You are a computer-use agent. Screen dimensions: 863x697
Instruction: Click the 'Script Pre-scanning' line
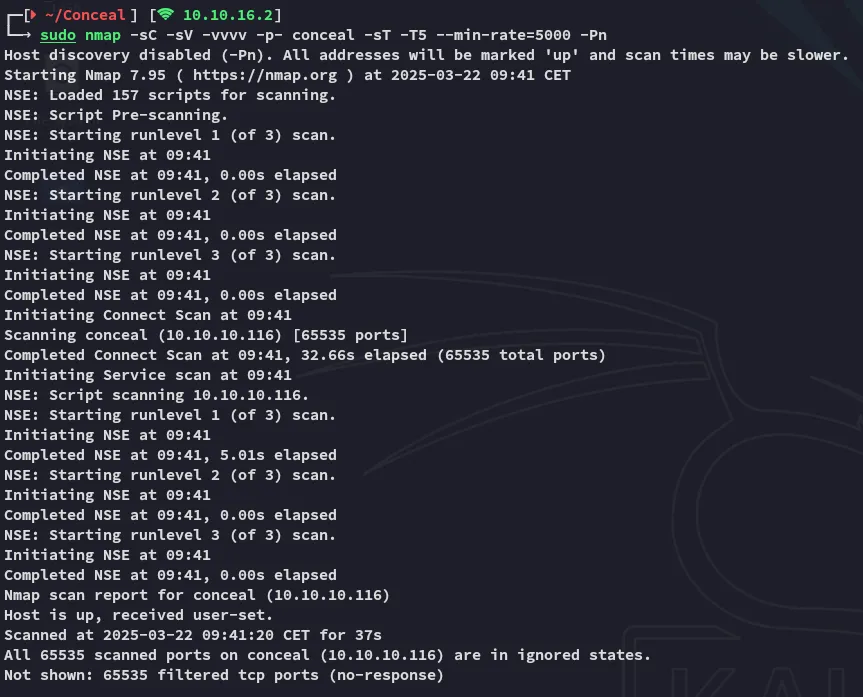pyautogui.click(x=116, y=115)
